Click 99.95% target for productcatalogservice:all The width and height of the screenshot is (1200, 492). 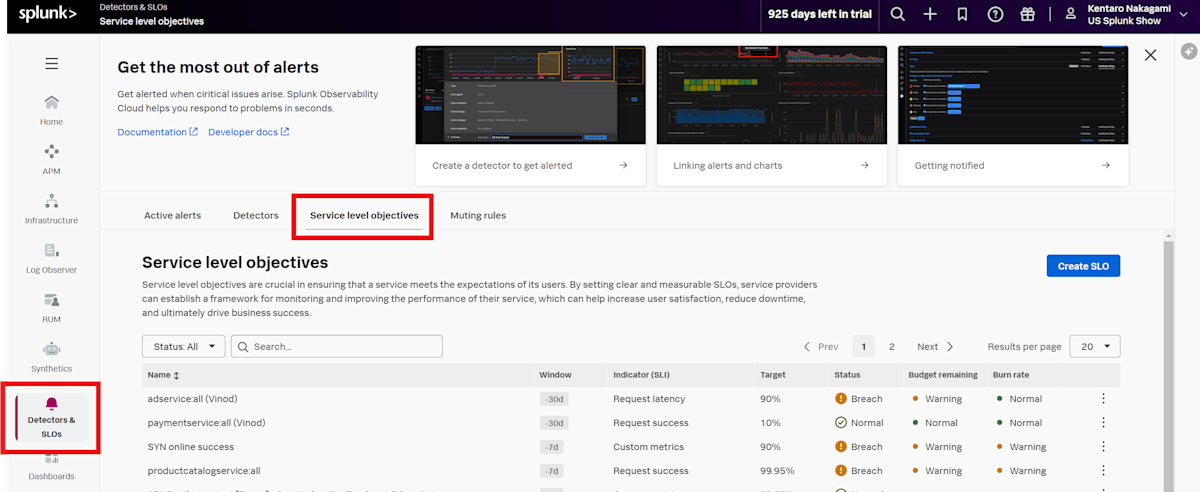pyautogui.click(x=775, y=471)
